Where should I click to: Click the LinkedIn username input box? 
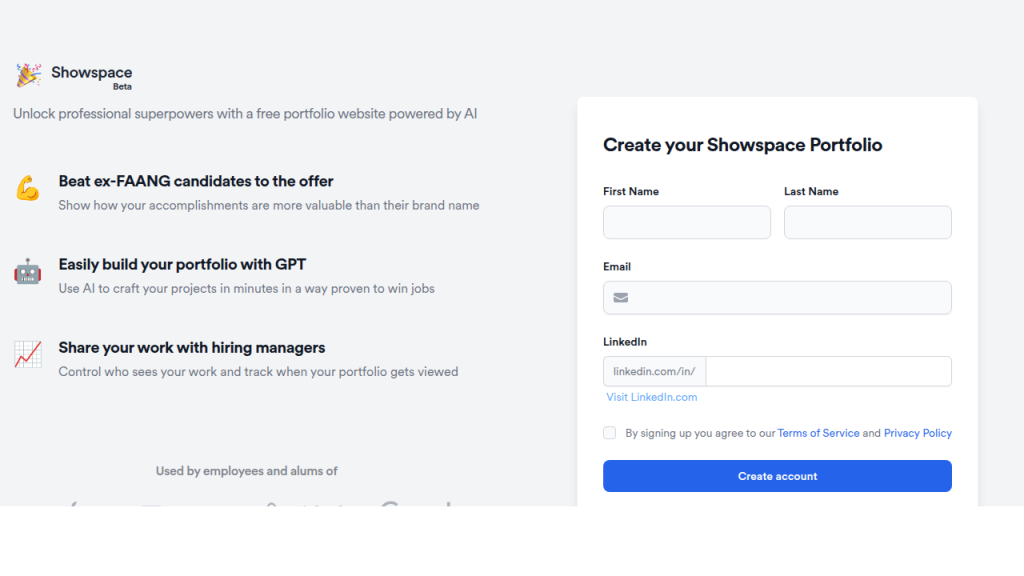pyautogui.click(x=828, y=371)
